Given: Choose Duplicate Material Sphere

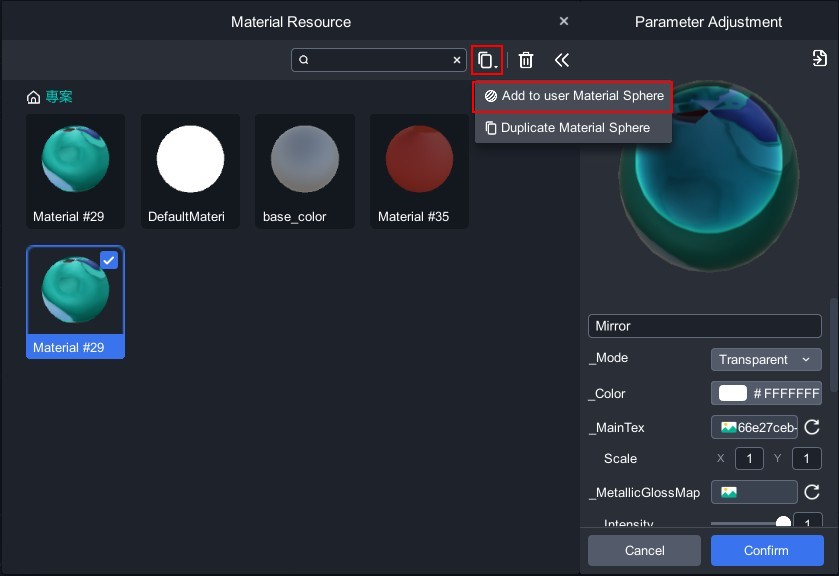Looking at the screenshot, I should tap(573, 128).
